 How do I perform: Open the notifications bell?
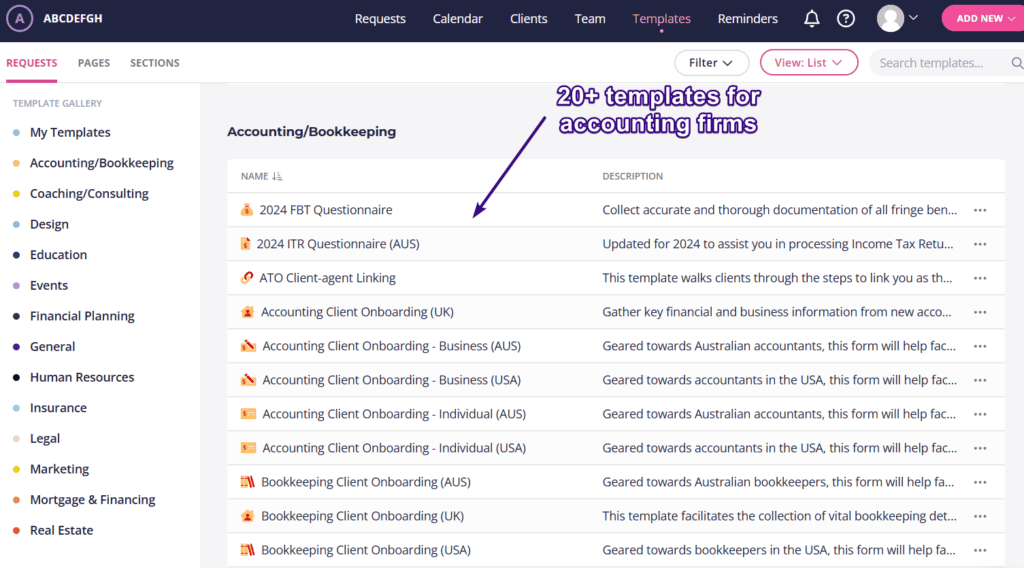811,18
